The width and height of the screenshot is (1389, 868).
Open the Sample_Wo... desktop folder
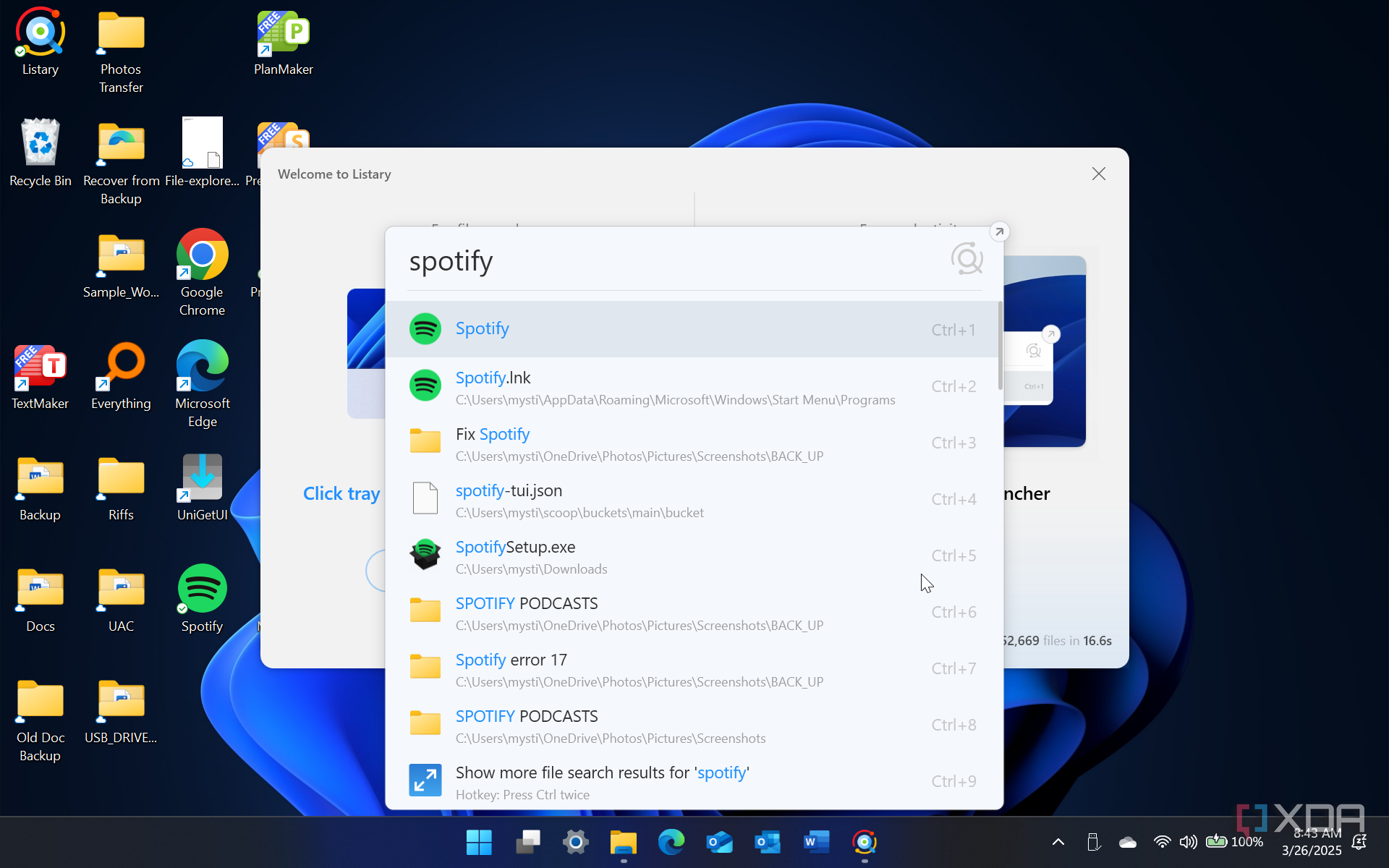[121, 265]
